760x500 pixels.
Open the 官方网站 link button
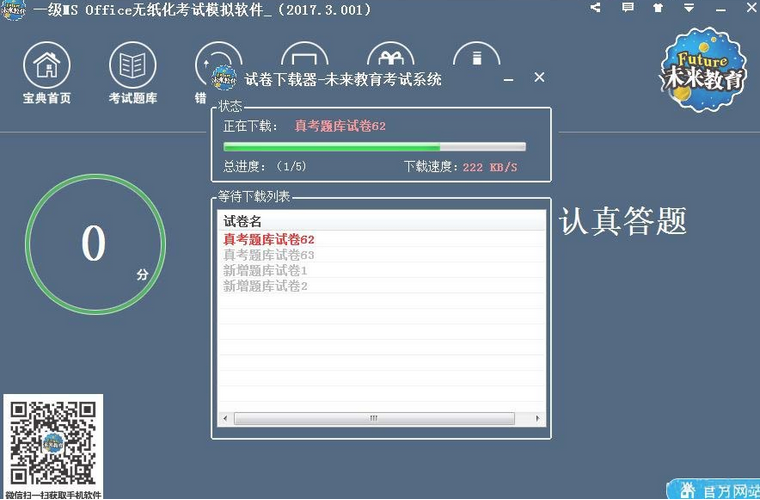(x=713, y=489)
